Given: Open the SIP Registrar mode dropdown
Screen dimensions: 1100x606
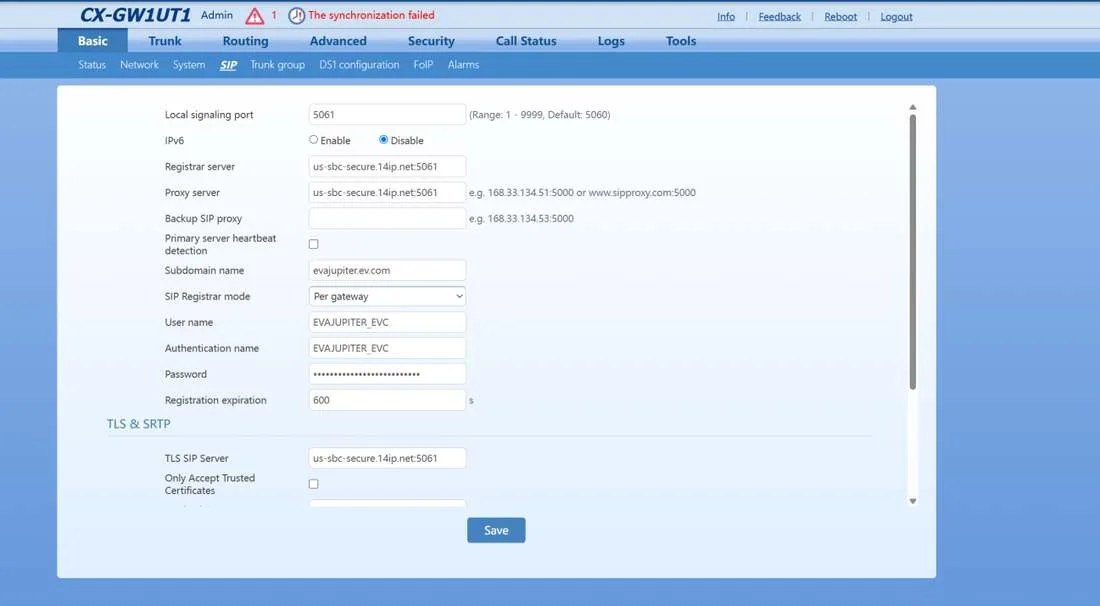Looking at the screenshot, I should (387, 296).
